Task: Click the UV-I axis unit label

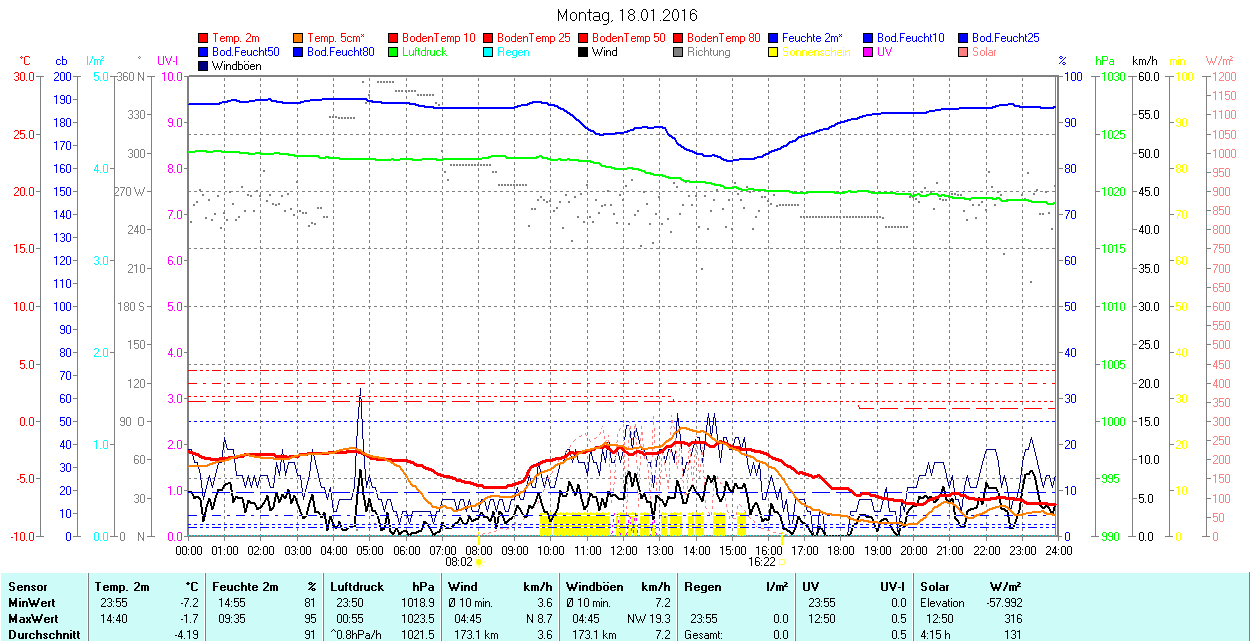Action: 168,61
